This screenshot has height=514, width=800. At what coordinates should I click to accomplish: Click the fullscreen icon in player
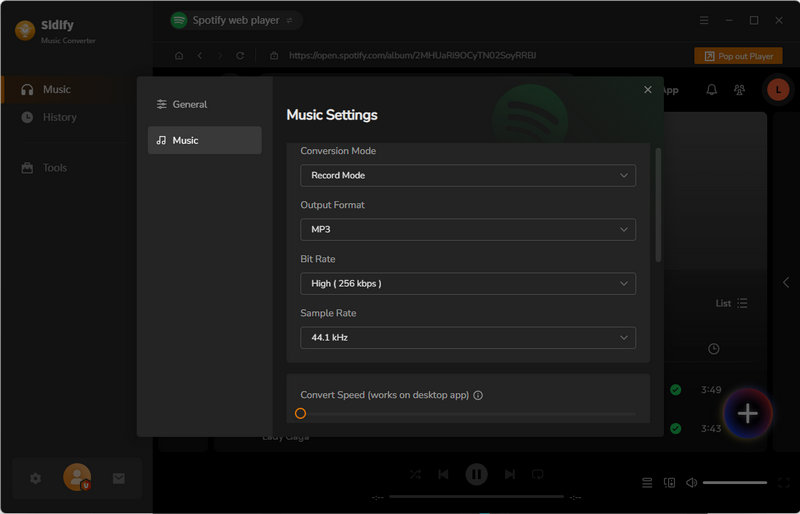click(x=784, y=483)
